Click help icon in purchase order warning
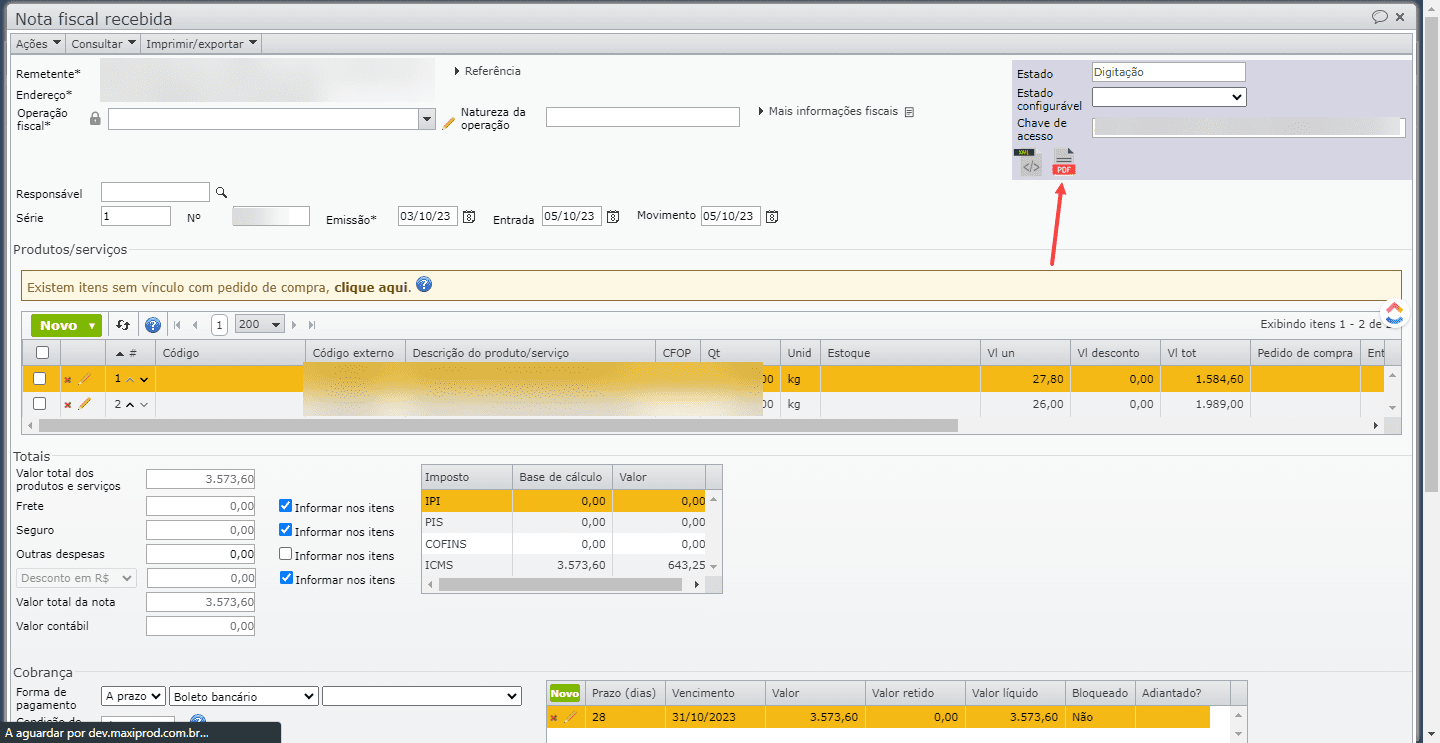The height and width of the screenshot is (743, 1440). [x=424, y=285]
